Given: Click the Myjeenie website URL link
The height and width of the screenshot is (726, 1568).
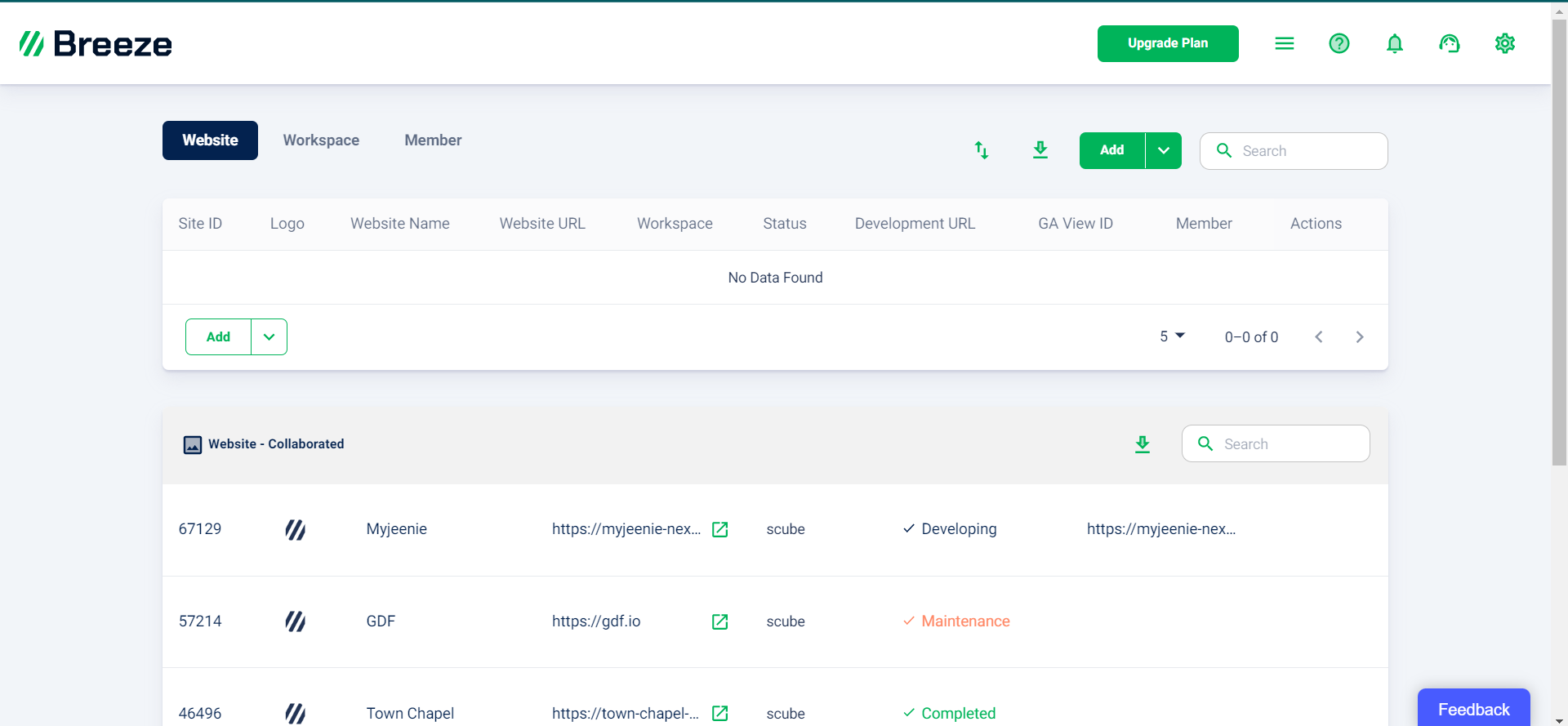Looking at the screenshot, I should tap(626, 529).
